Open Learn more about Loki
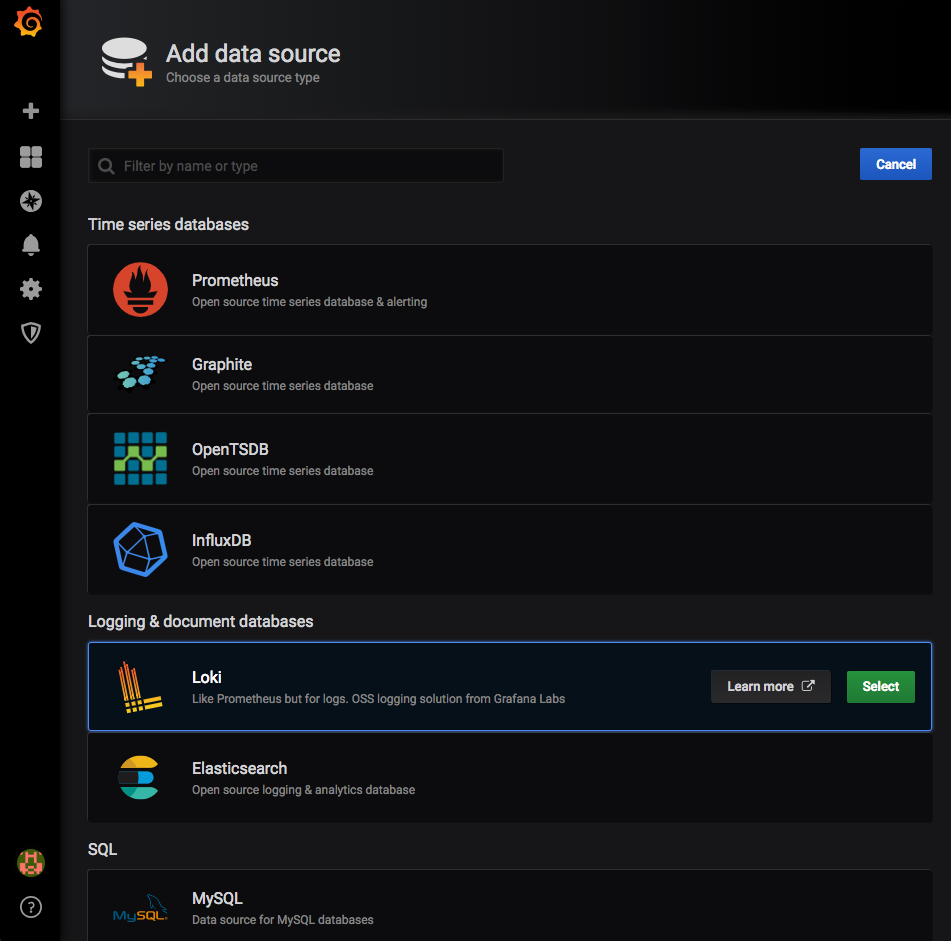The height and width of the screenshot is (941, 951). coord(770,686)
